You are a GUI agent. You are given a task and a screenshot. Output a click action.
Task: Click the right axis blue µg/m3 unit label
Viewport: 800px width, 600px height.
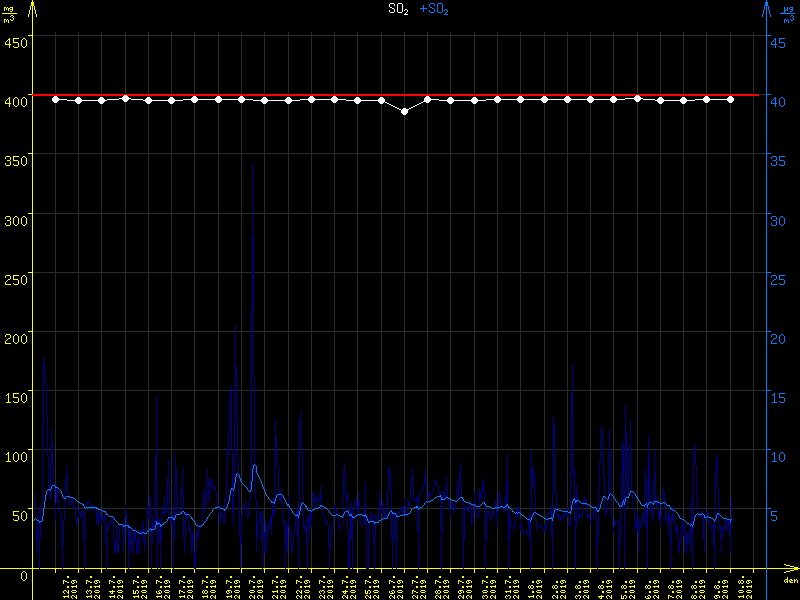pyautogui.click(x=788, y=12)
